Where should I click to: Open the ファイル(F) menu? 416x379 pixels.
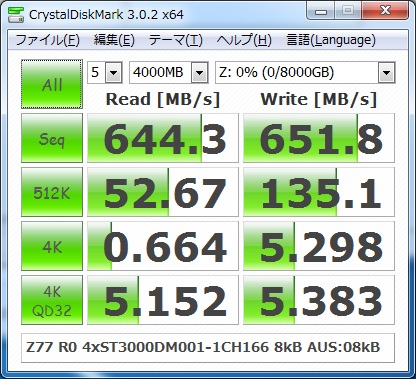click(x=48, y=40)
